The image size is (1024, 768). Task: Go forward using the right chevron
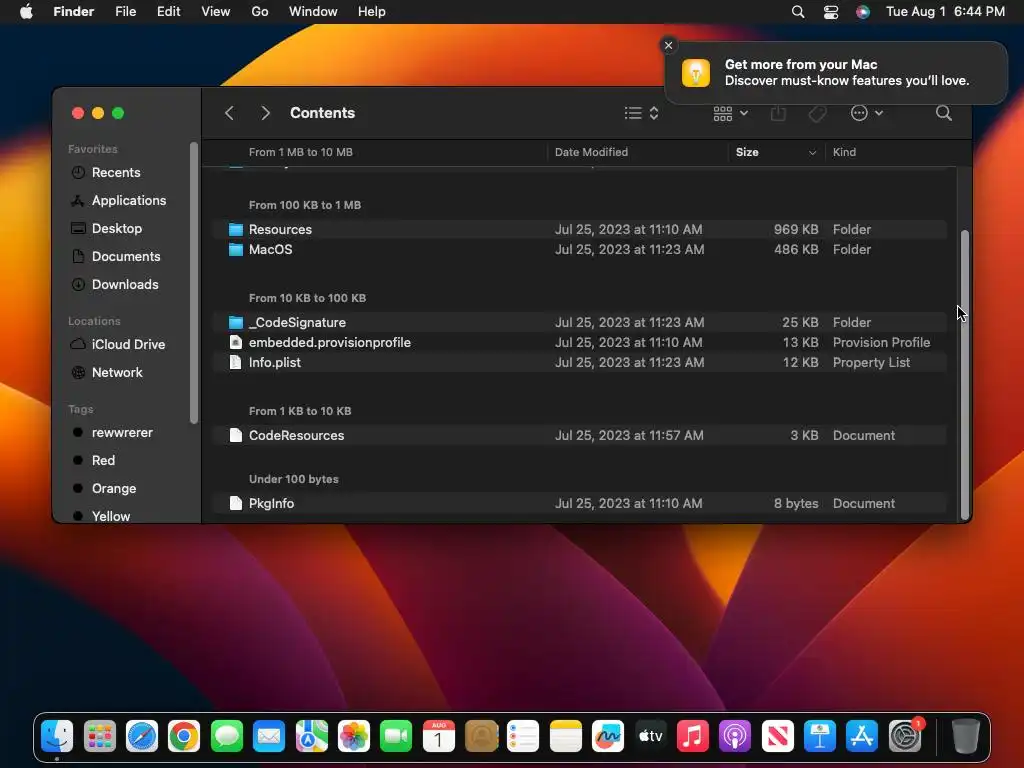pyautogui.click(x=265, y=113)
